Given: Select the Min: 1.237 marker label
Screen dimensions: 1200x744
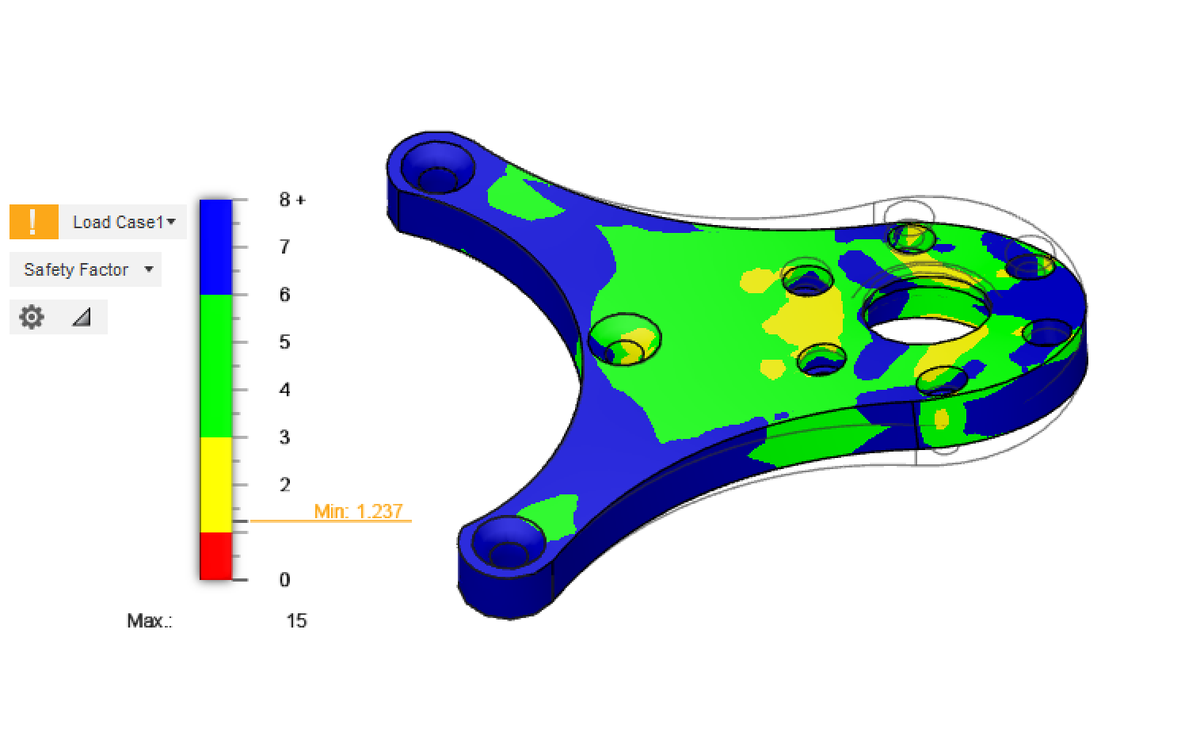Looking at the screenshot, I should pos(358,511).
